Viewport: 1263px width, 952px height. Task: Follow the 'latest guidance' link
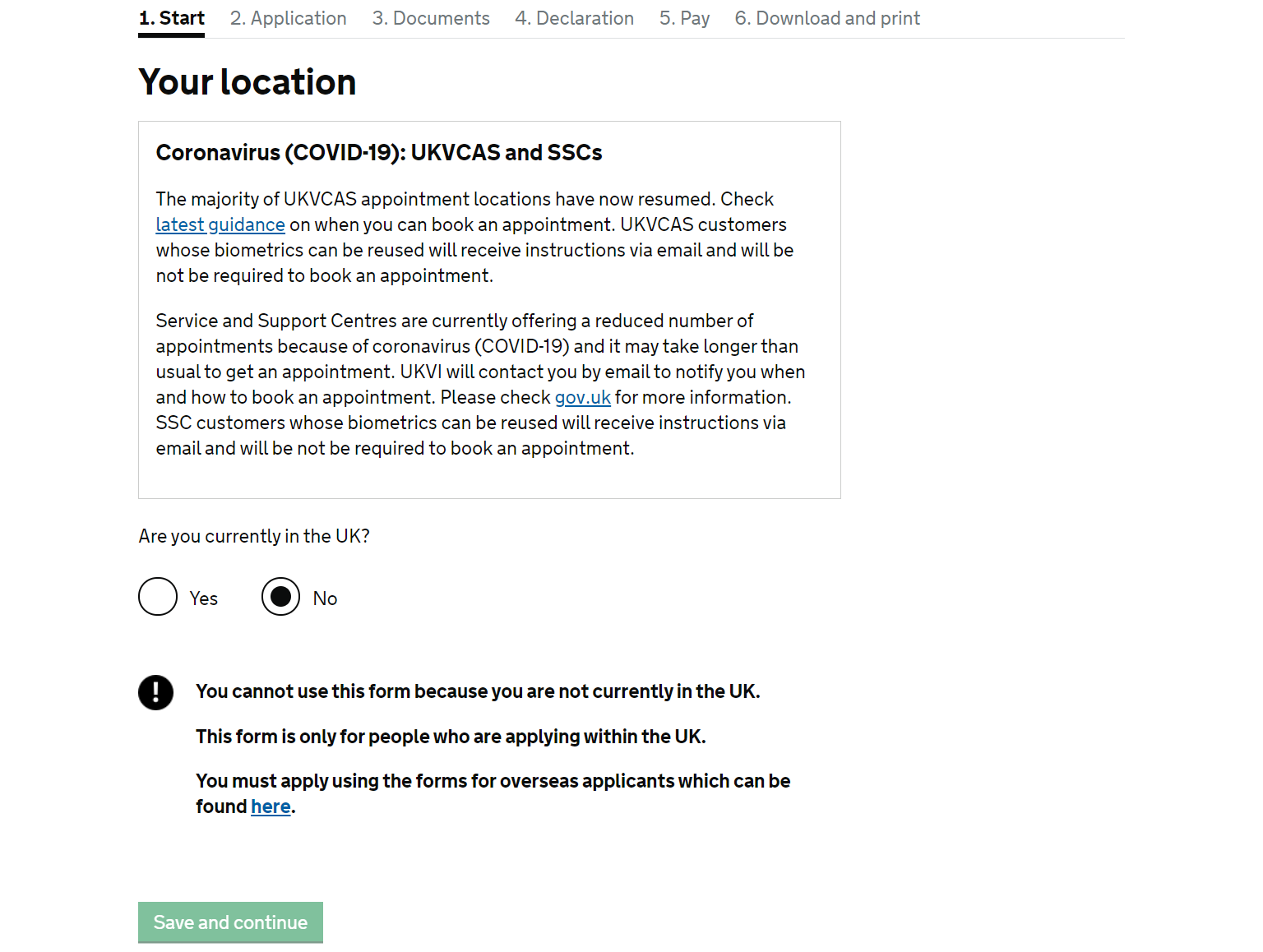click(220, 224)
